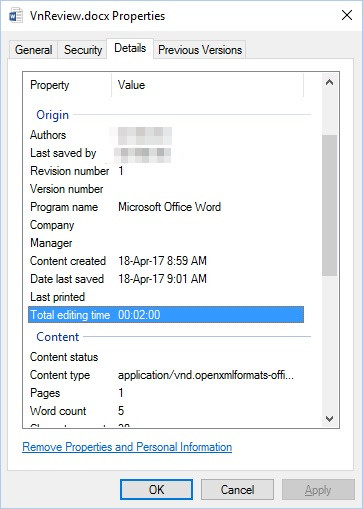
Task: Click the Apply button
Action: pyautogui.click(x=318, y=490)
